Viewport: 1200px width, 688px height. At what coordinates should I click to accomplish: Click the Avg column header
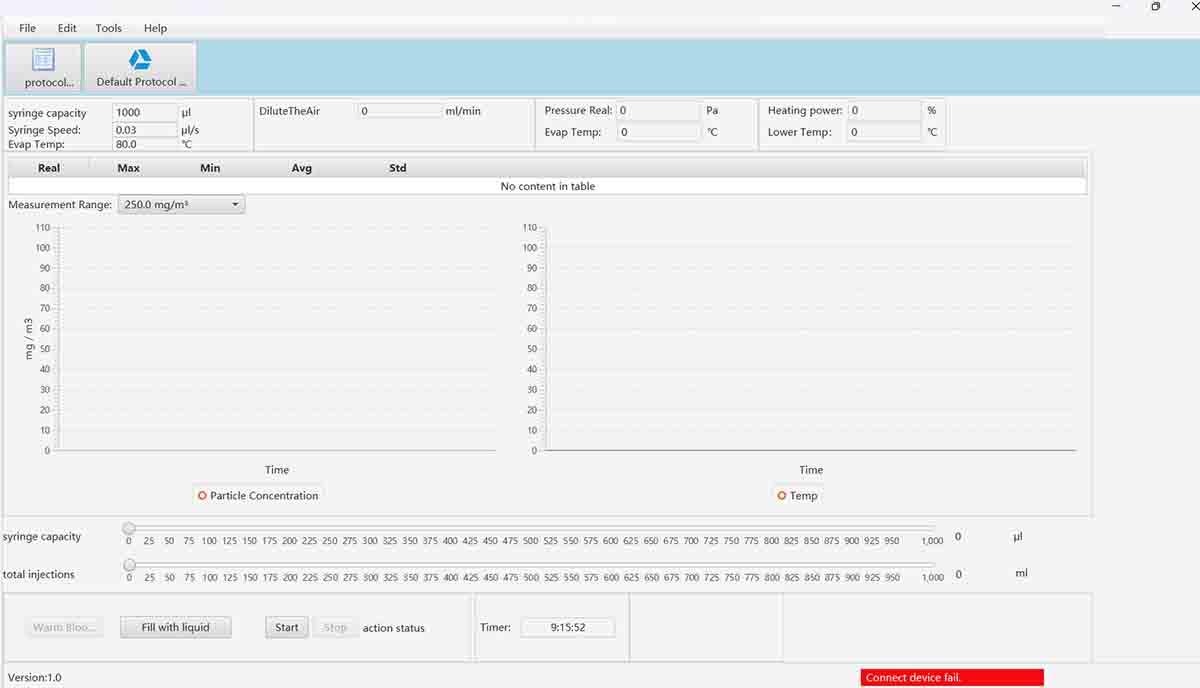click(x=302, y=168)
